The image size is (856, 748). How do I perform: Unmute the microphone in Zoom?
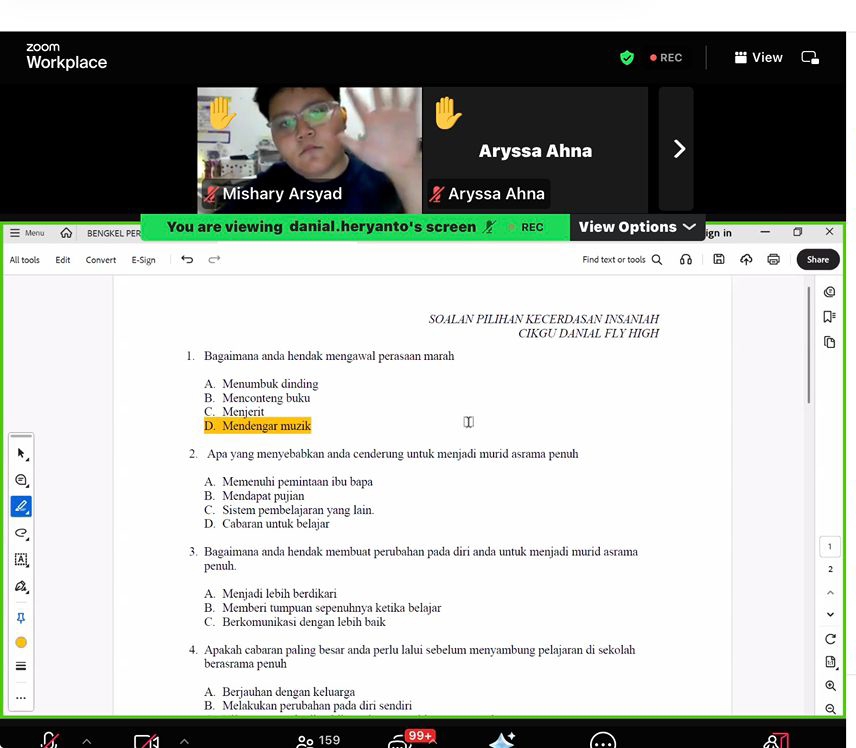(49, 740)
